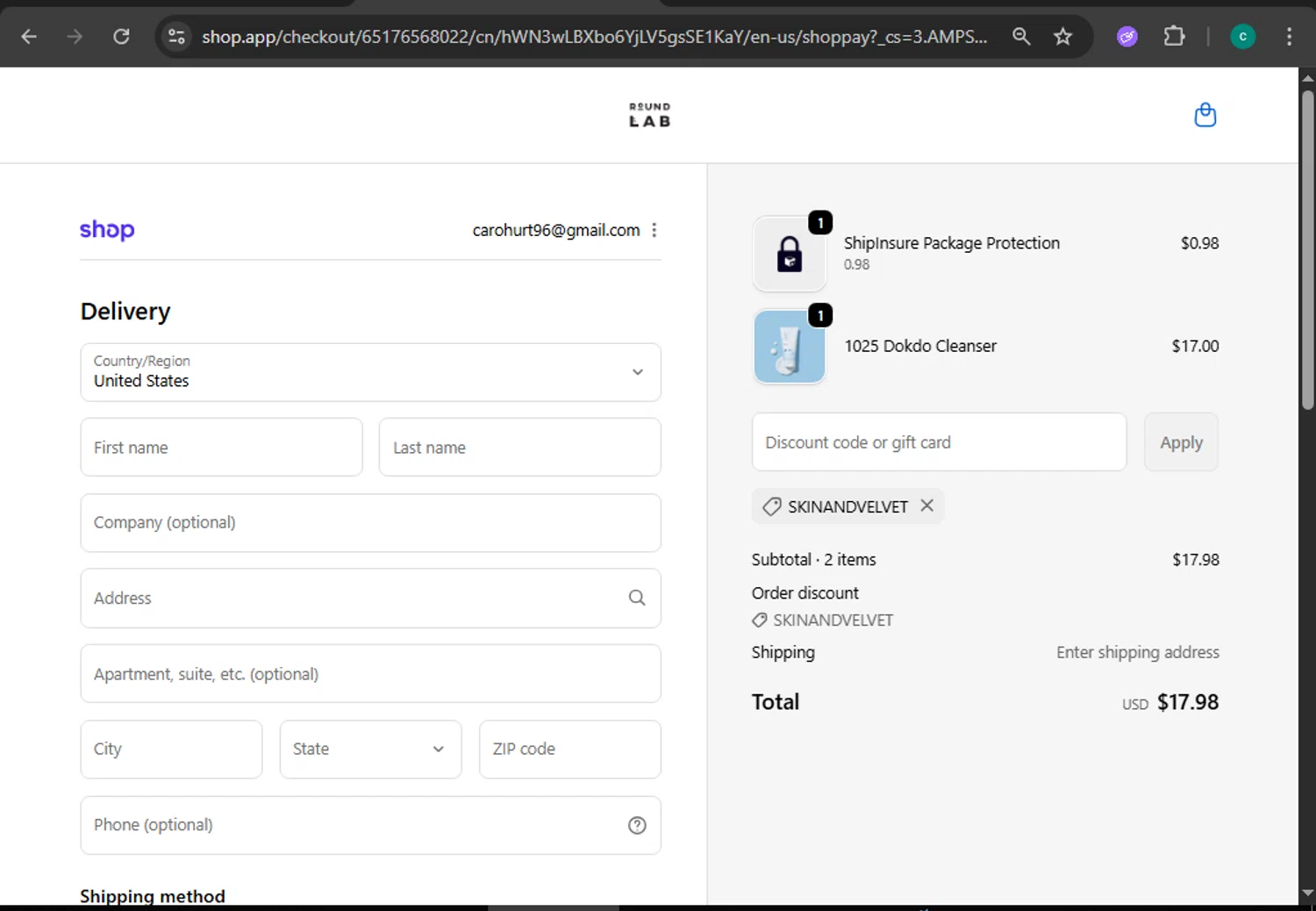
Task: Open the Chrome three-dot menu
Action: tap(1289, 36)
